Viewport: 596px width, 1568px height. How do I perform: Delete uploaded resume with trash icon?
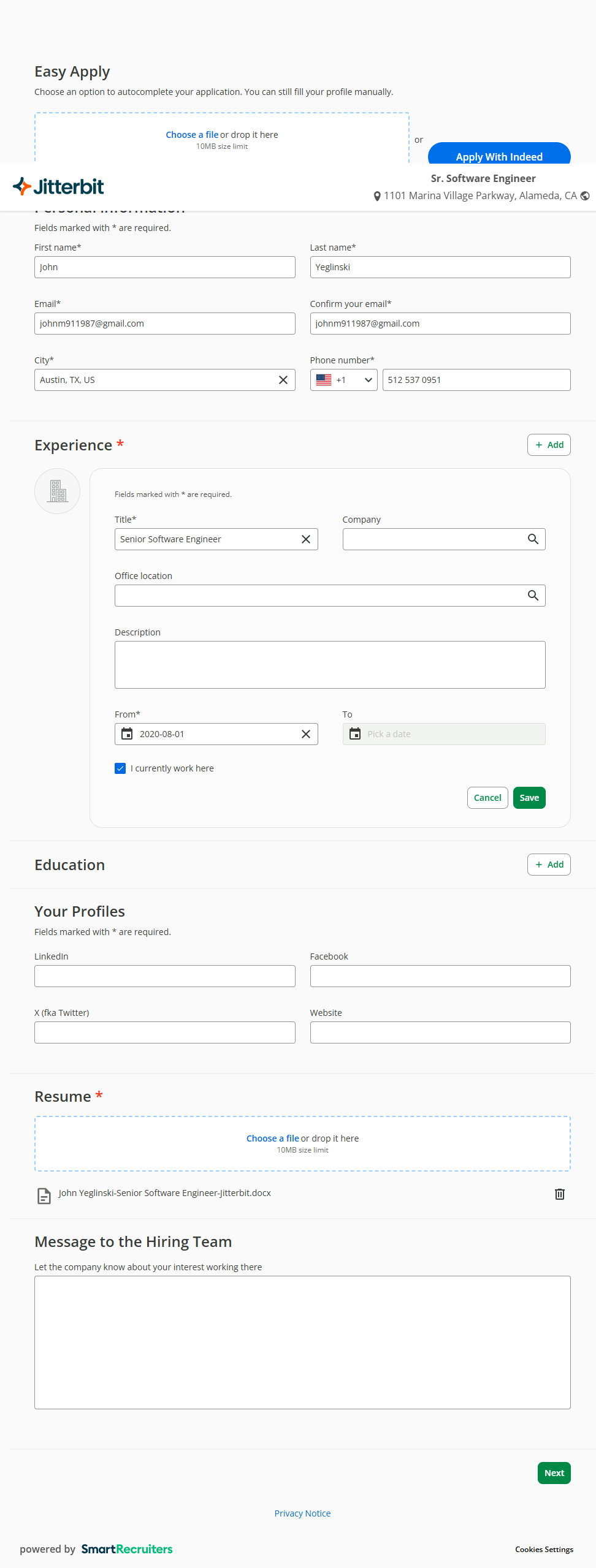pyautogui.click(x=559, y=1194)
